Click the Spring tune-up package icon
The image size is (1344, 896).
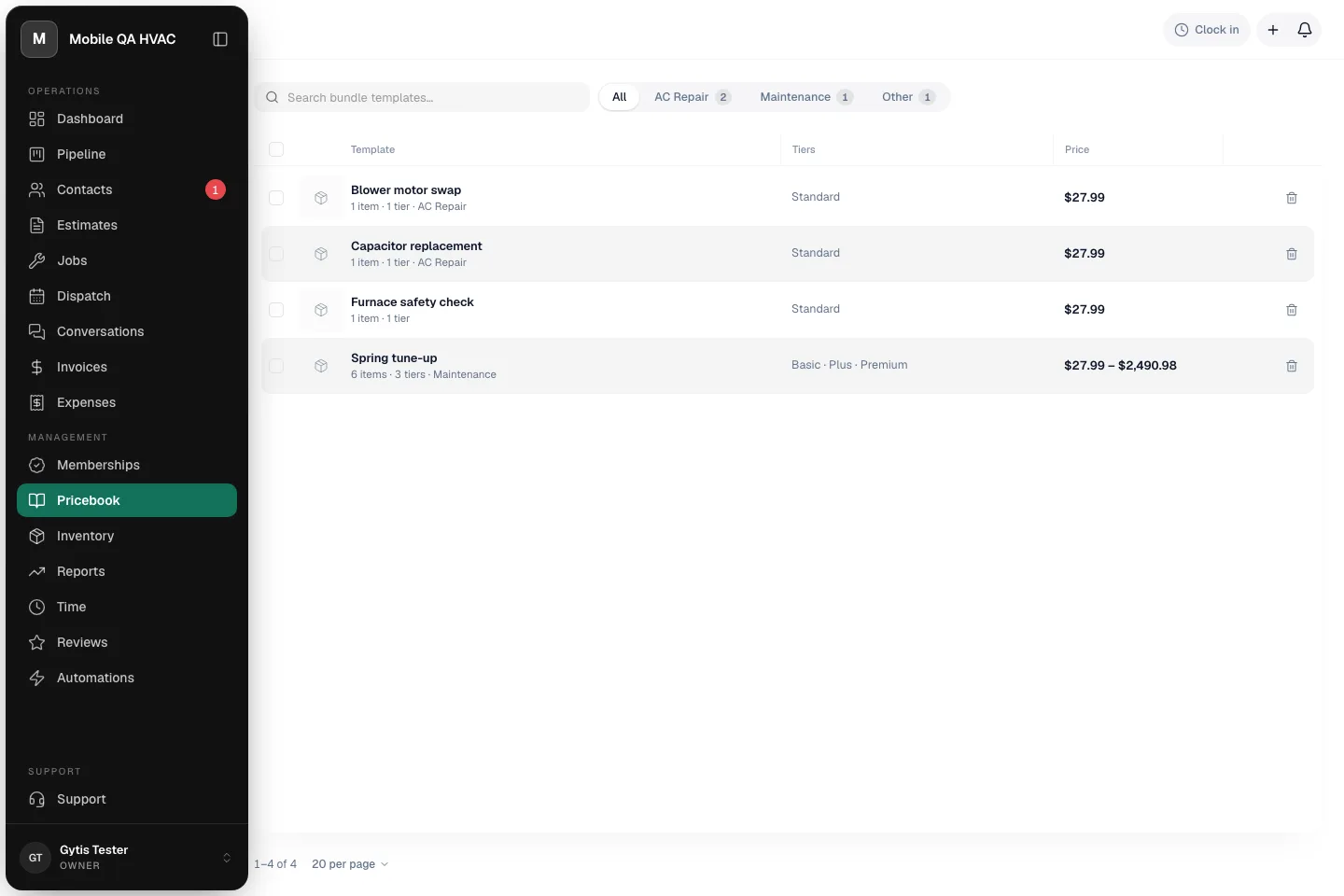[321, 366]
